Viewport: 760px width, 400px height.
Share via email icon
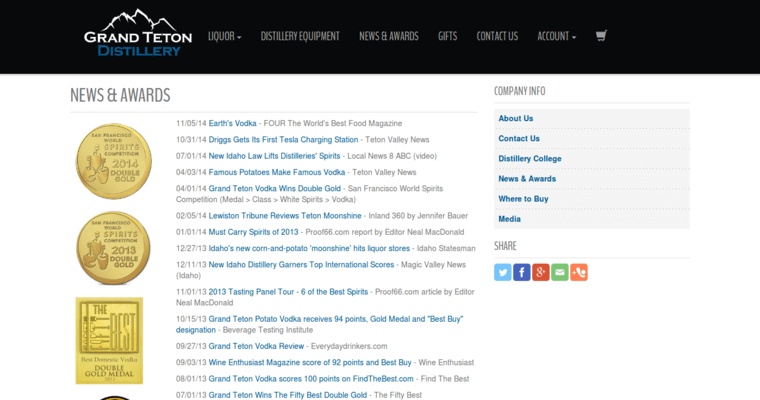(x=560, y=272)
